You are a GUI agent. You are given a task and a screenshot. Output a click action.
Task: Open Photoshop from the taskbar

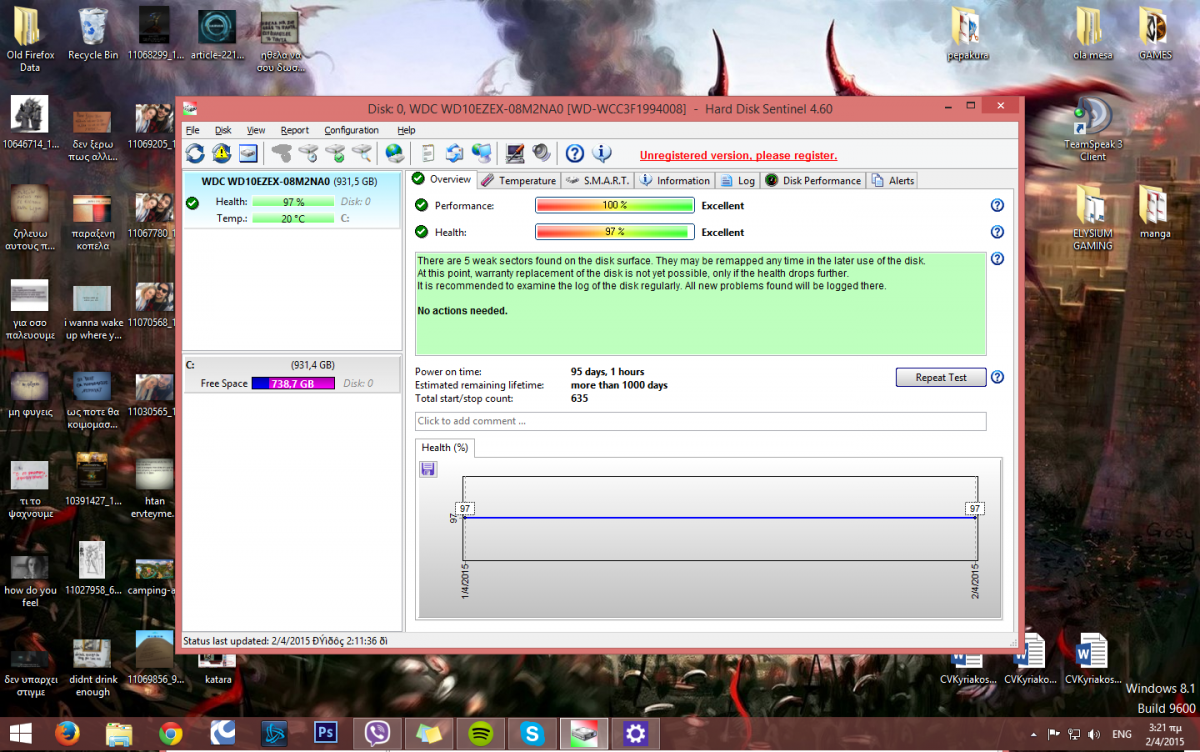tap(326, 733)
